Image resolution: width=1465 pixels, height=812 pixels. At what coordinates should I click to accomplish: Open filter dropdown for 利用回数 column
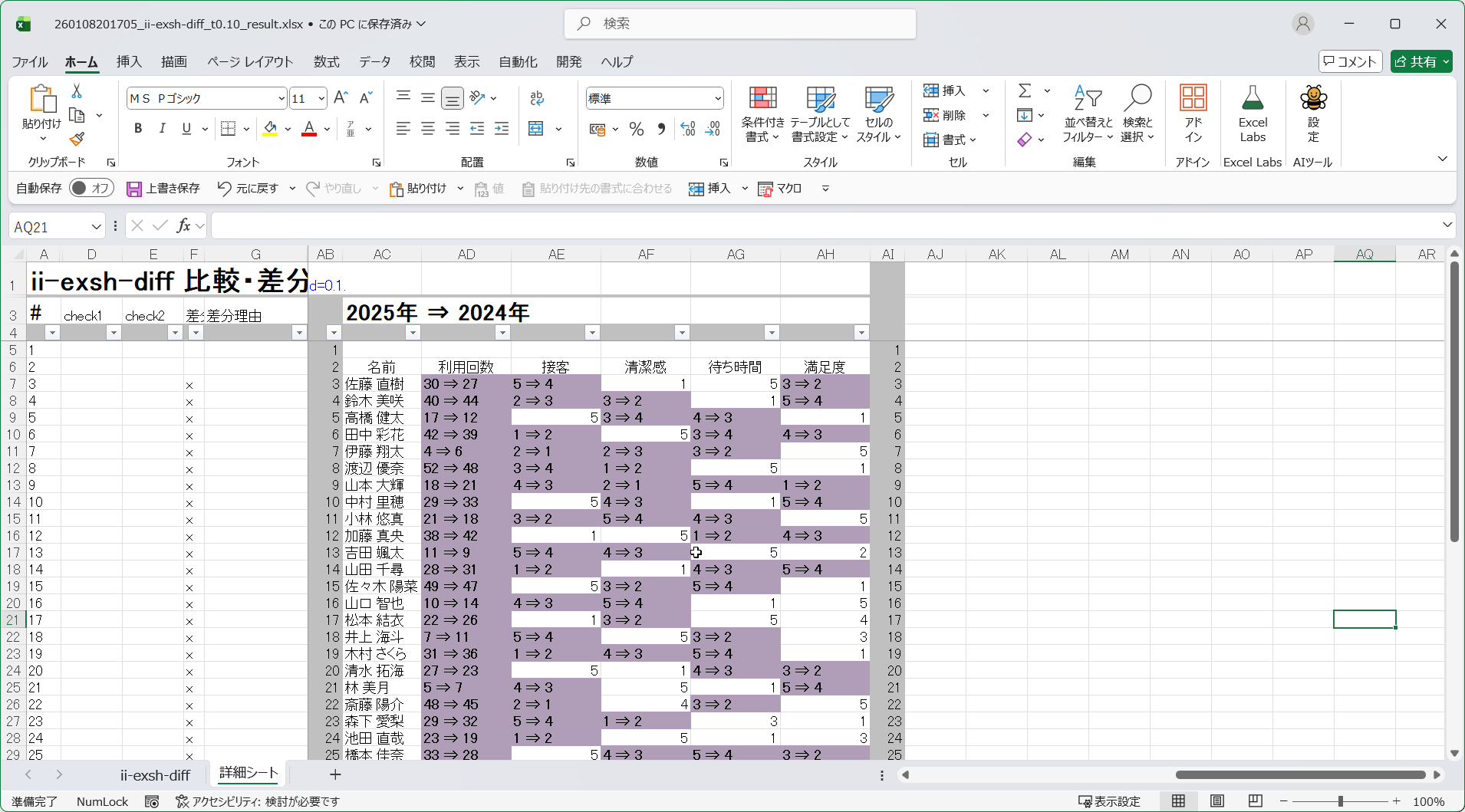click(x=502, y=333)
